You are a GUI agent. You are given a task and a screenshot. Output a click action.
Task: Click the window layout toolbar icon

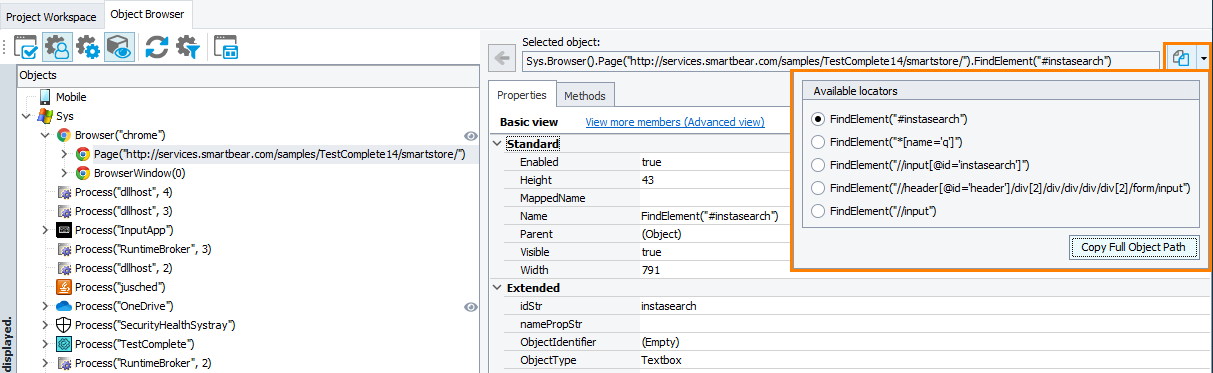click(x=226, y=48)
